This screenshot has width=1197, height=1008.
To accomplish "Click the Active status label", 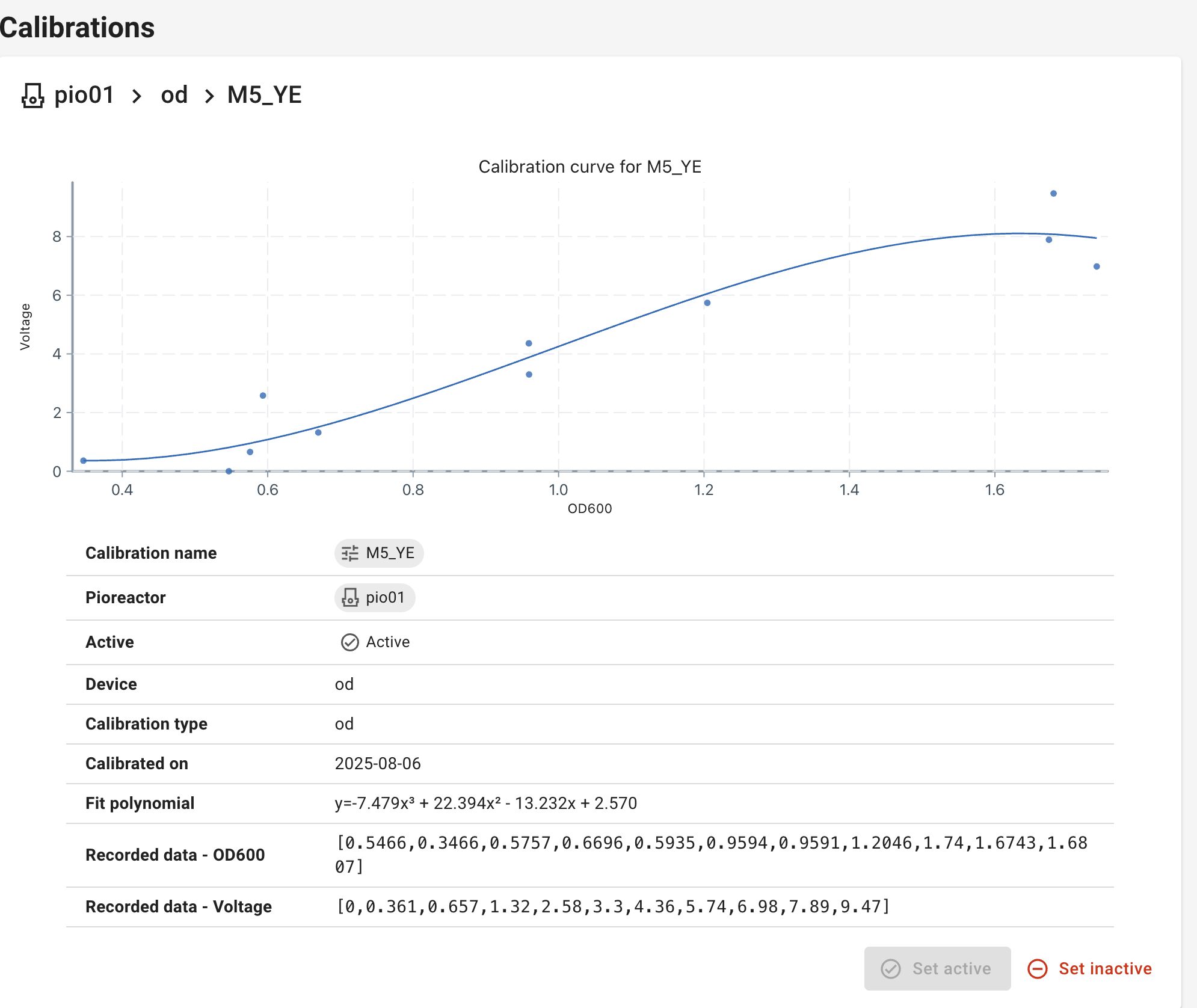I will coord(388,642).
